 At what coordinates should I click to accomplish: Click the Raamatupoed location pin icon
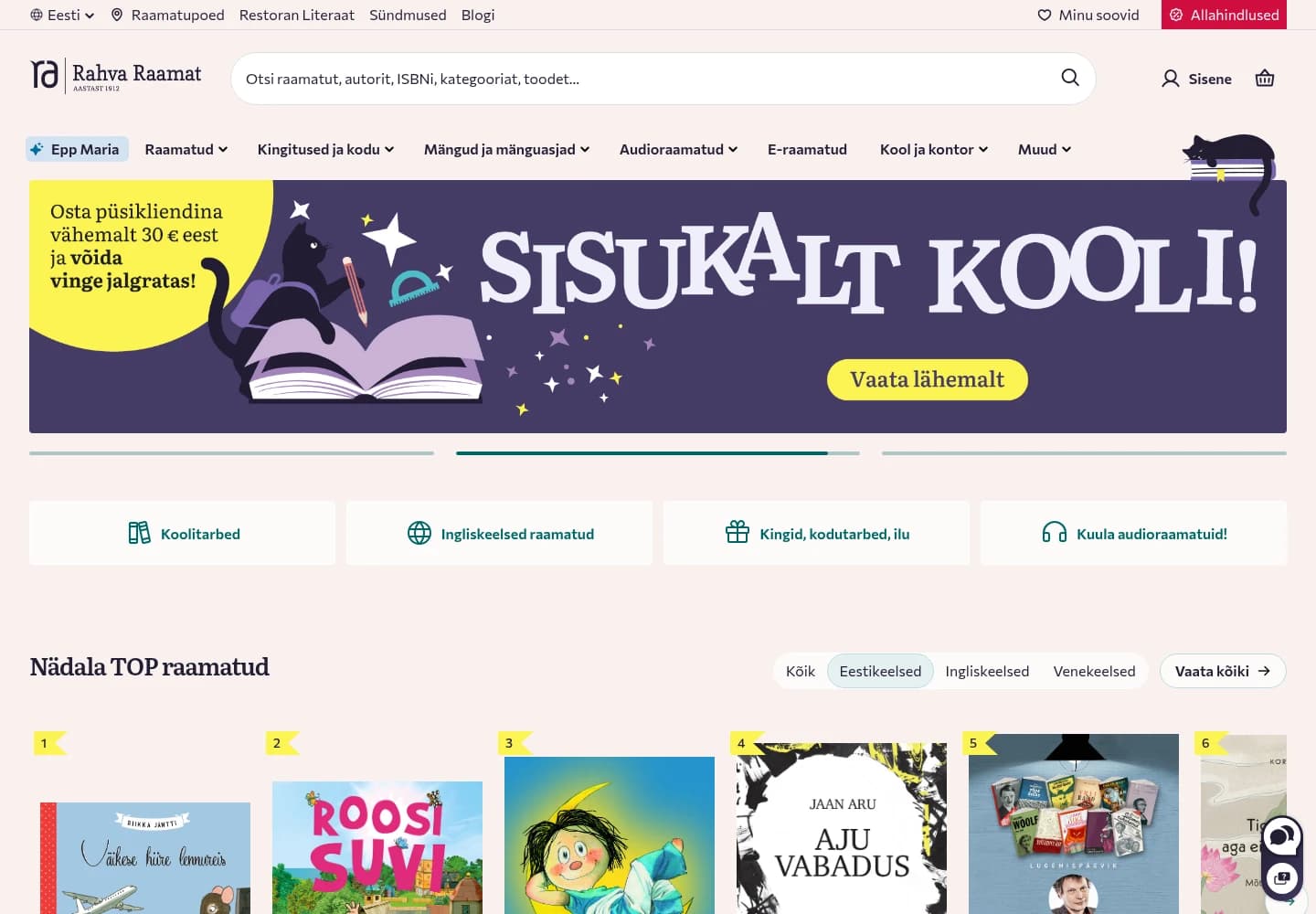117,15
